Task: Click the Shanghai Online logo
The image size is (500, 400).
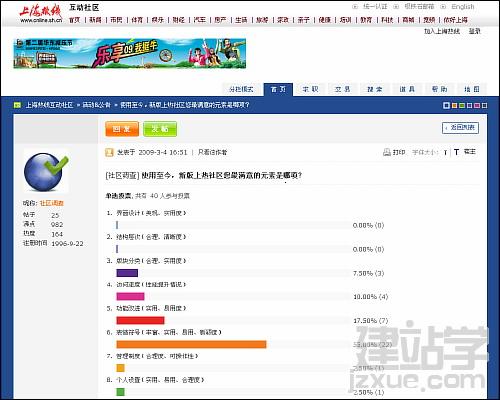Action: (x=41, y=14)
